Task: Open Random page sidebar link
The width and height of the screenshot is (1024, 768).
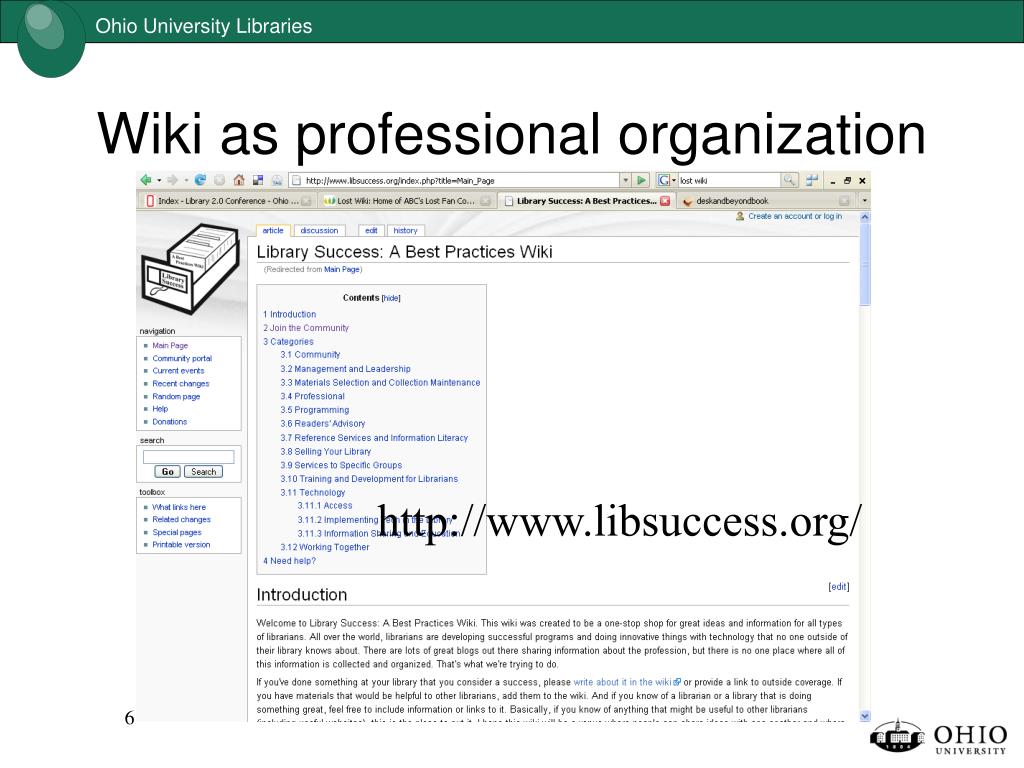Action: click(176, 396)
